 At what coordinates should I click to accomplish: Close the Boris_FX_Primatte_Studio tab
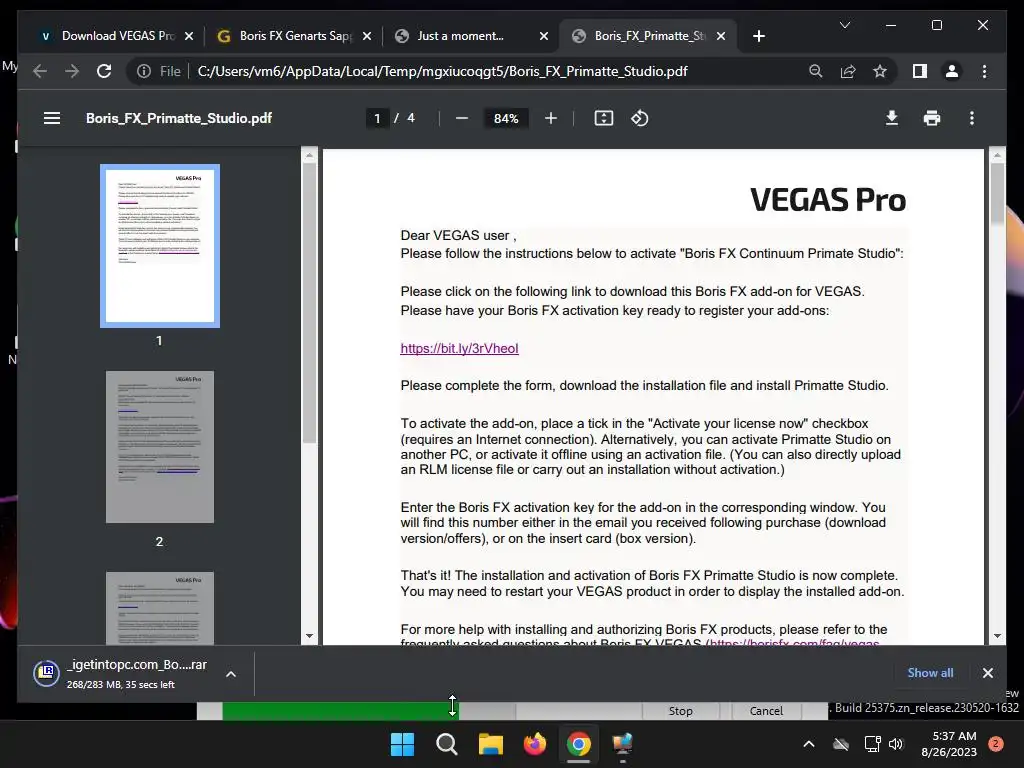721,36
